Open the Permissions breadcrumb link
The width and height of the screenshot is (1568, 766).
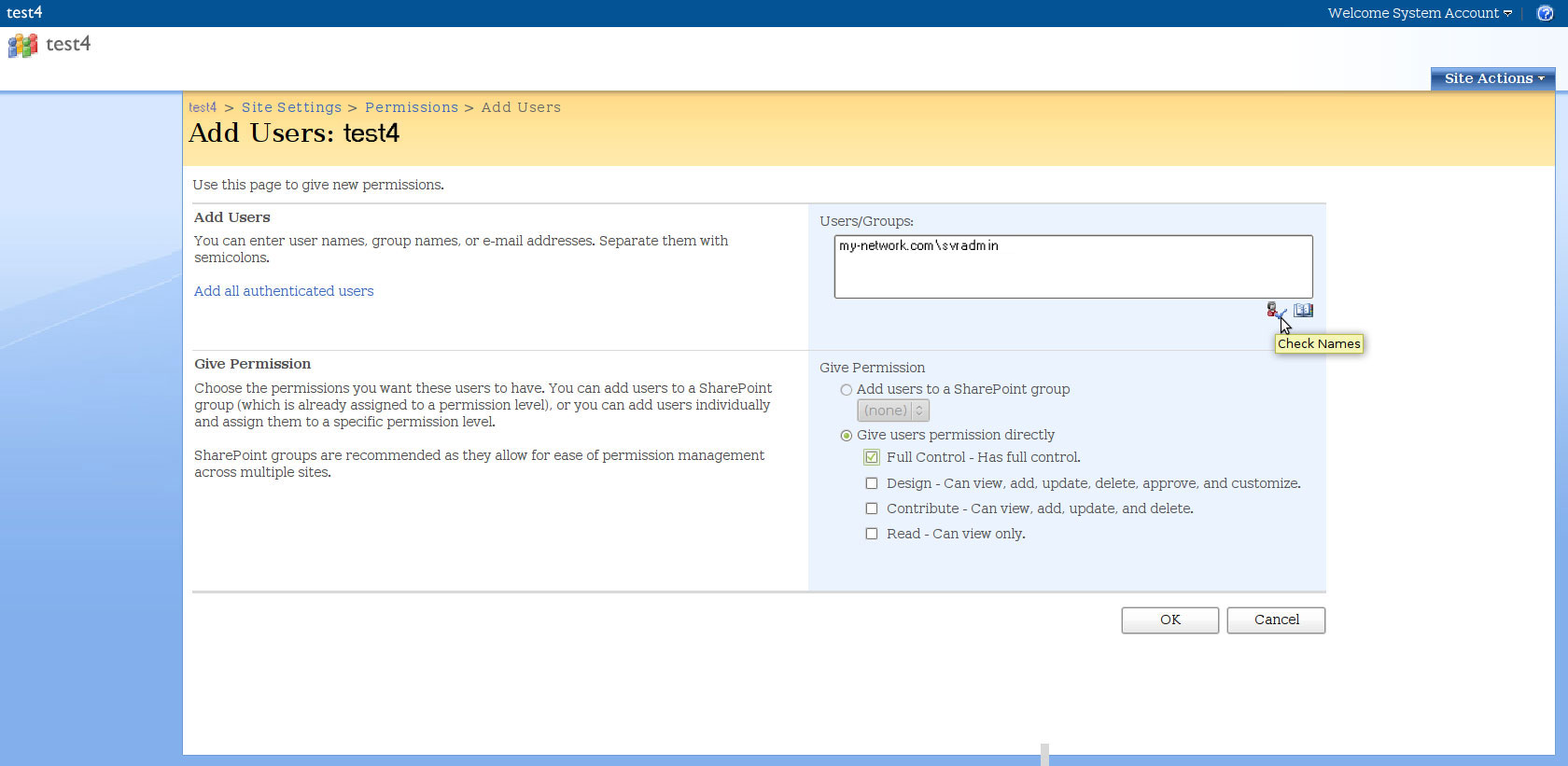click(x=412, y=107)
